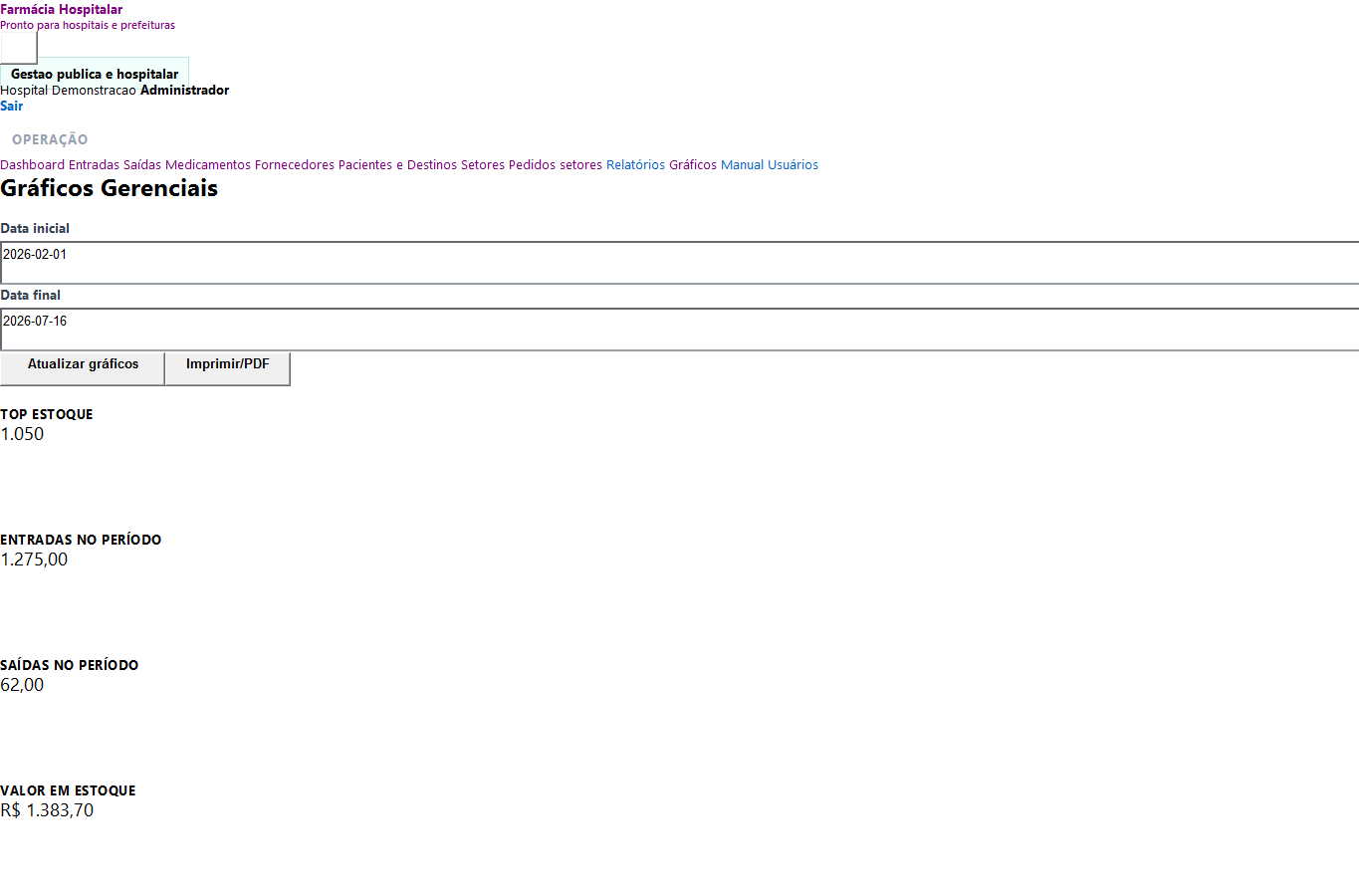Go to Saídas page

click(x=142, y=165)
